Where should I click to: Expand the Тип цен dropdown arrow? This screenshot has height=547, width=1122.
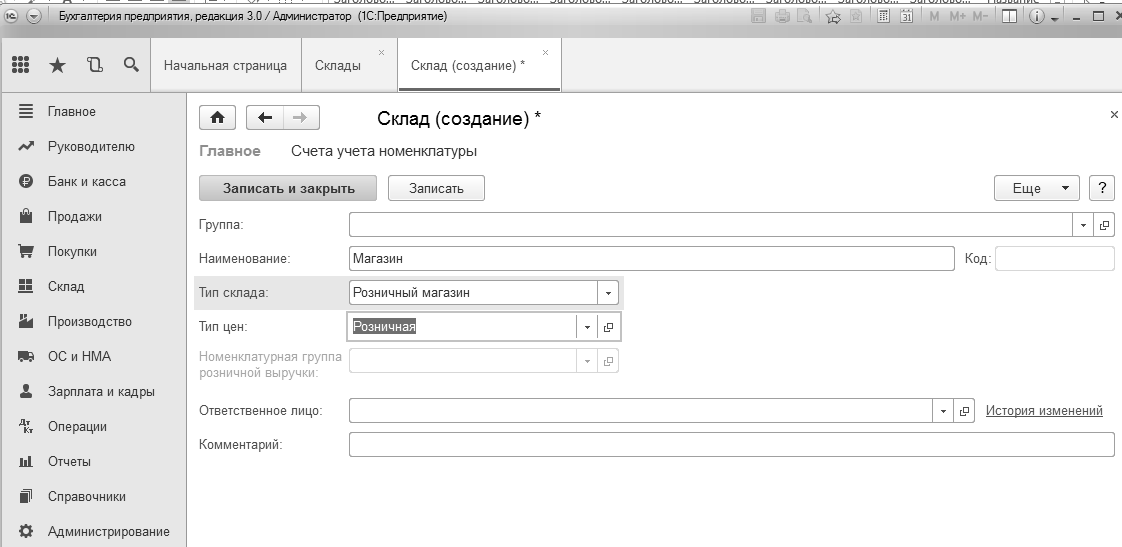[x=587, y=327]
